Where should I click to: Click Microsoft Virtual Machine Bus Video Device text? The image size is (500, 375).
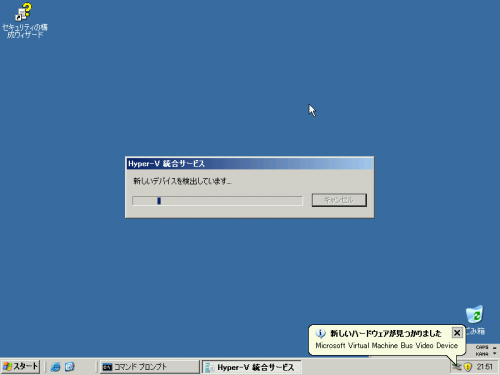pos(387,346)
